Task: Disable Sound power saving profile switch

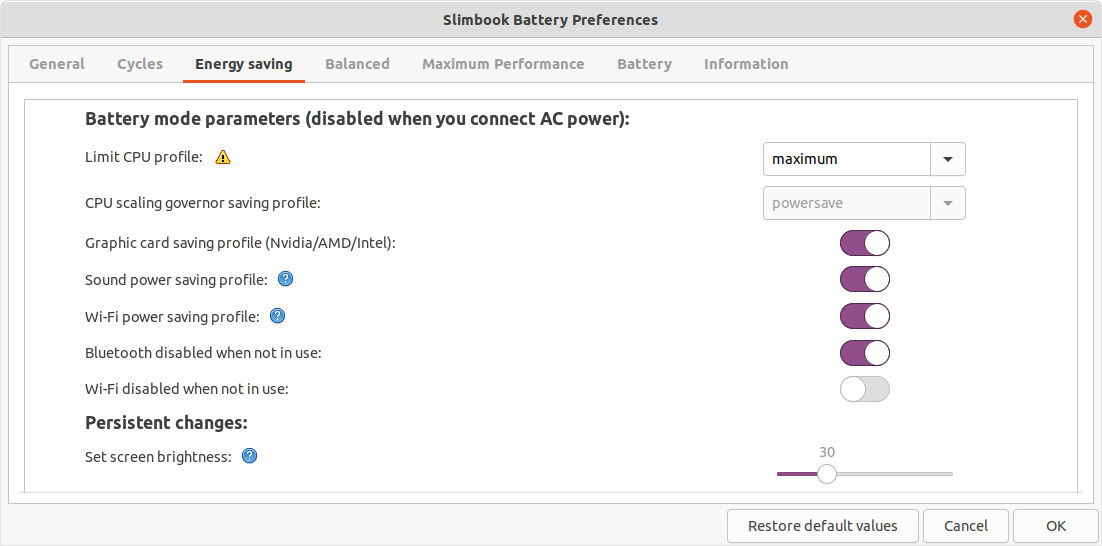Action: coord(864,279)
